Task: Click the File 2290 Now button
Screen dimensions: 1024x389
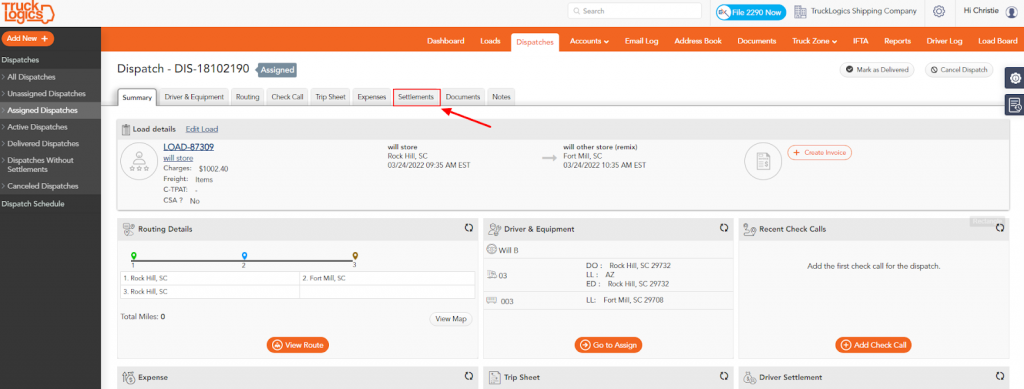Action: coord(751,12)
